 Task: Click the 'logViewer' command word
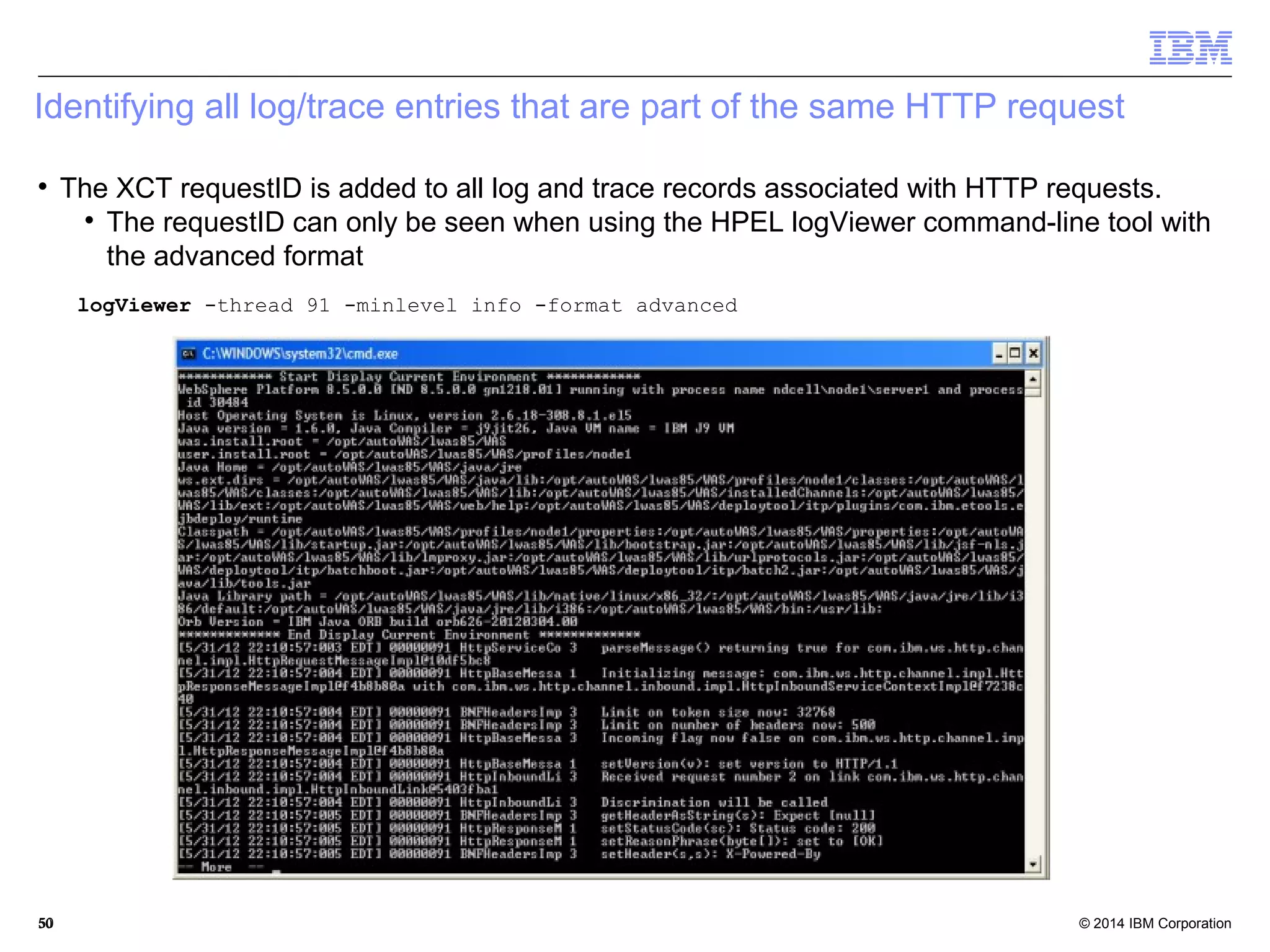coord(134,306)
